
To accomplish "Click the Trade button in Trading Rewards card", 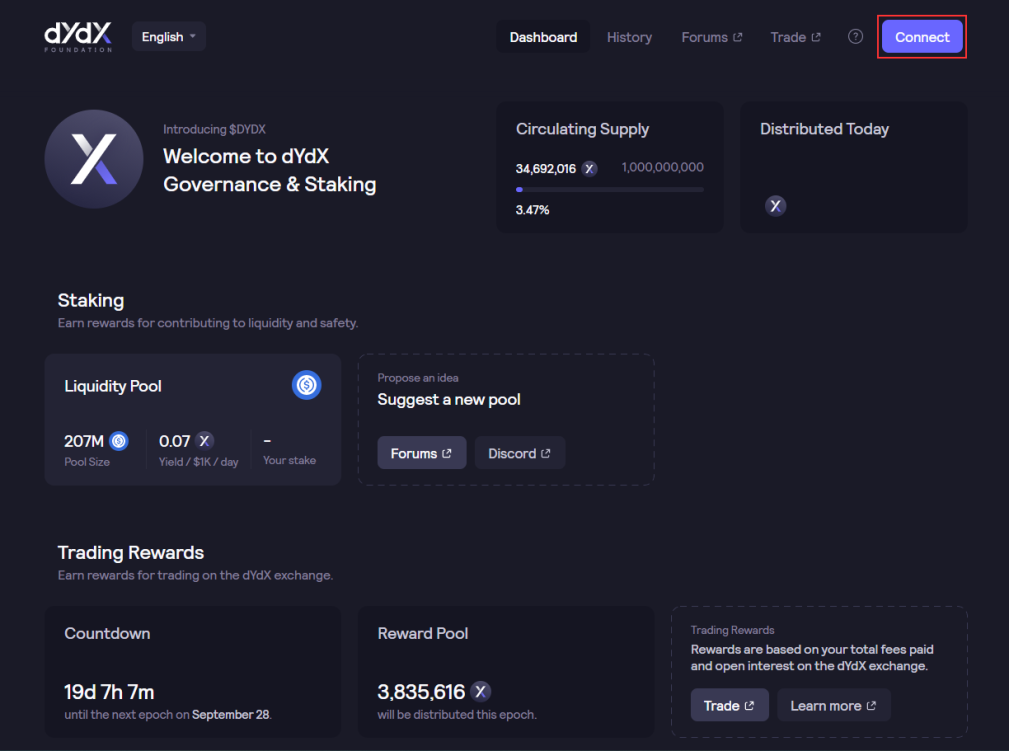I will pyautogui.click(x=729, y=705).
